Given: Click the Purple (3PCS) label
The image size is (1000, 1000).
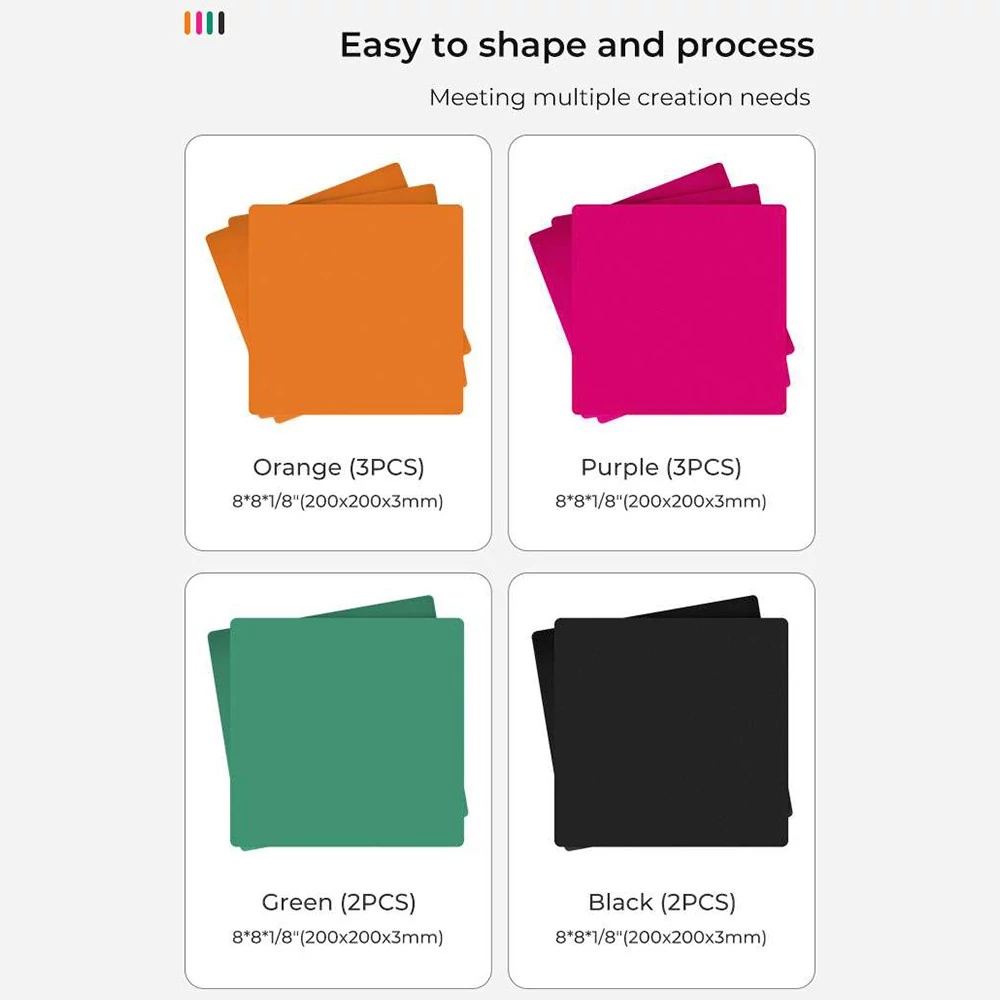Looking at the screenshot, I should [661, 467].
